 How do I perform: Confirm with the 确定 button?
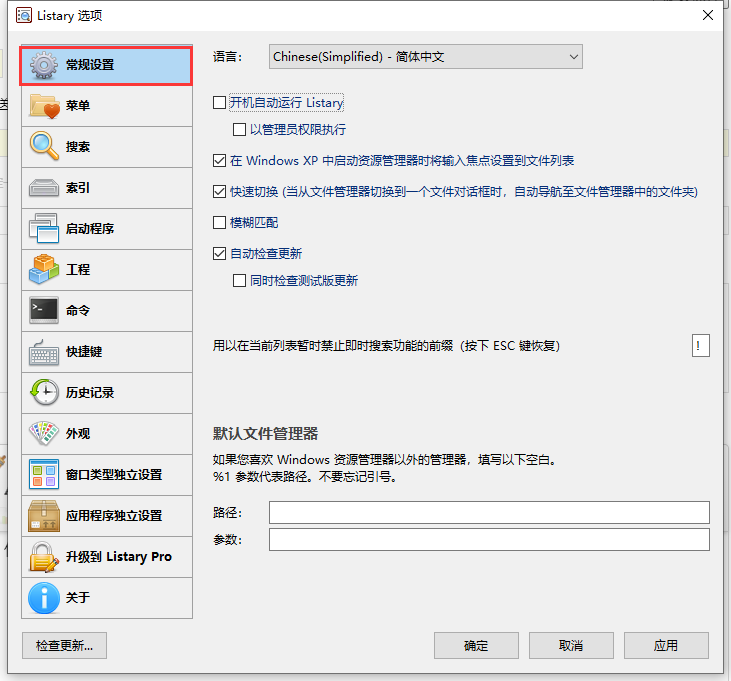(x=476, y=646)
